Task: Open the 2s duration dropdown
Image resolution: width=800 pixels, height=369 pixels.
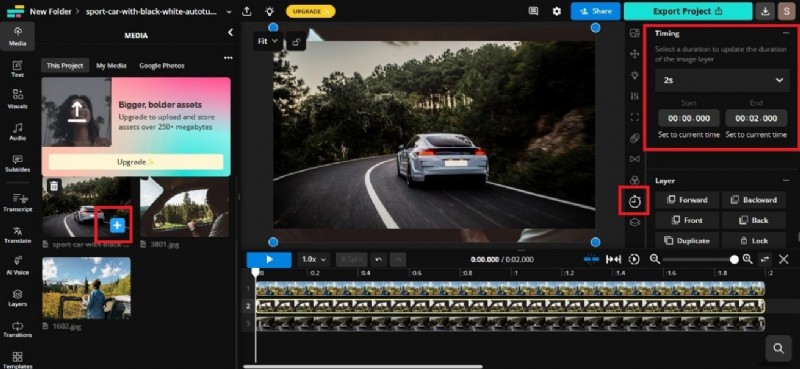Action: pyautogui.click(x=722, y=80)
